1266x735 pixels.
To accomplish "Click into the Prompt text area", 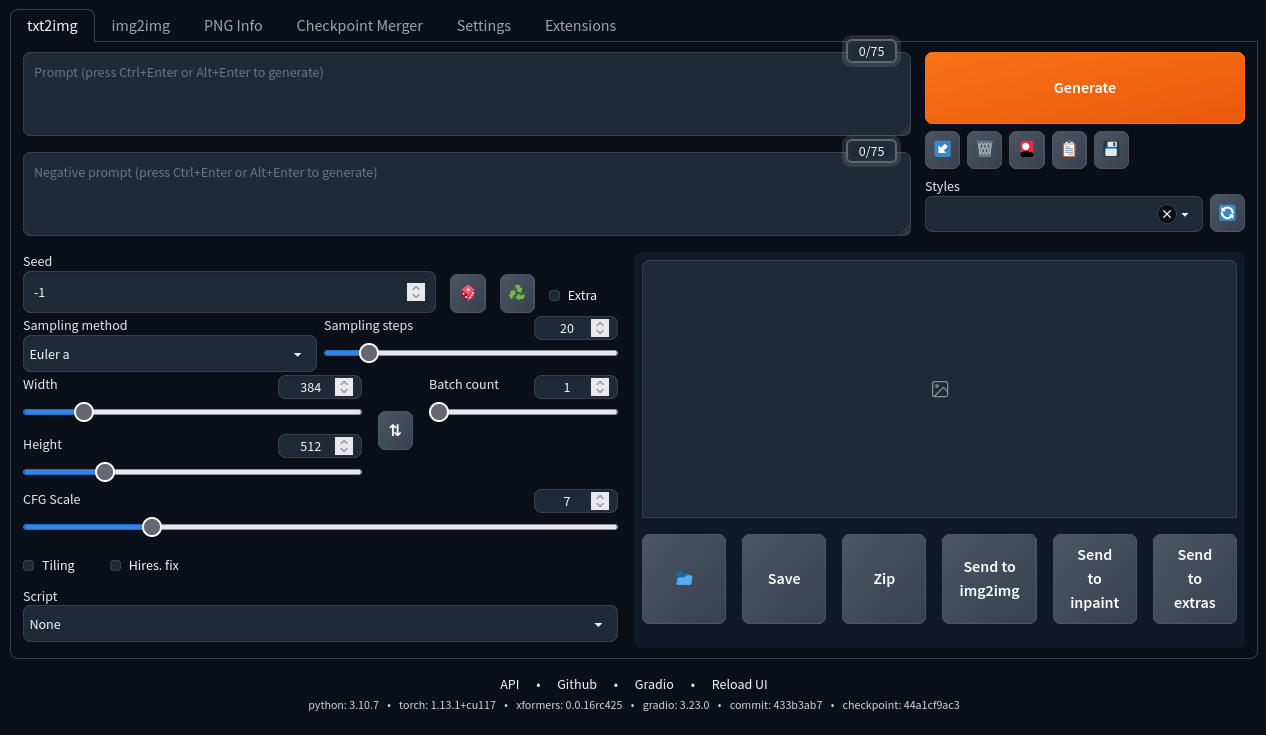I will (467, 94).
